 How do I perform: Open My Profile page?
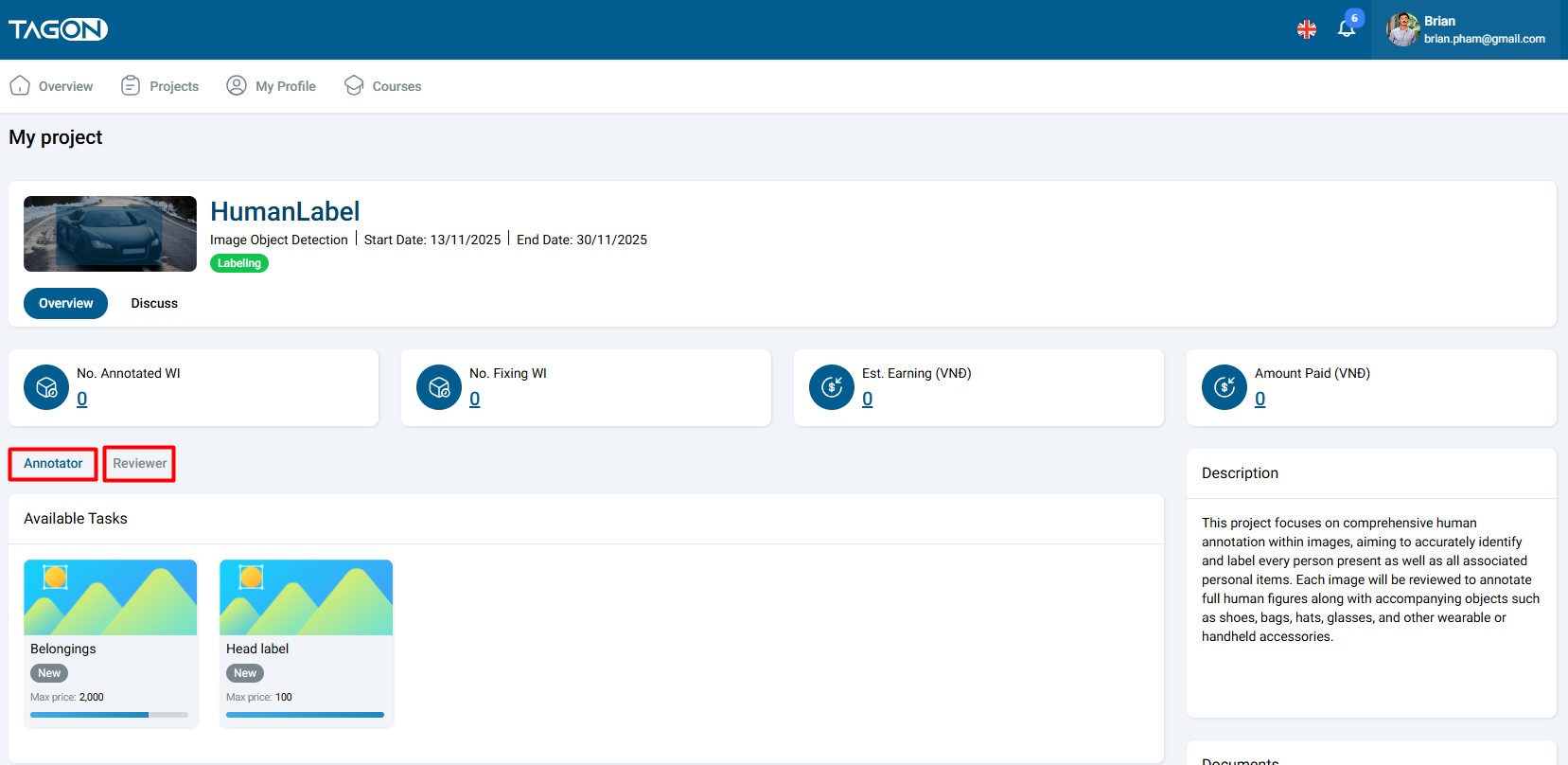click(x=272, y=86)
